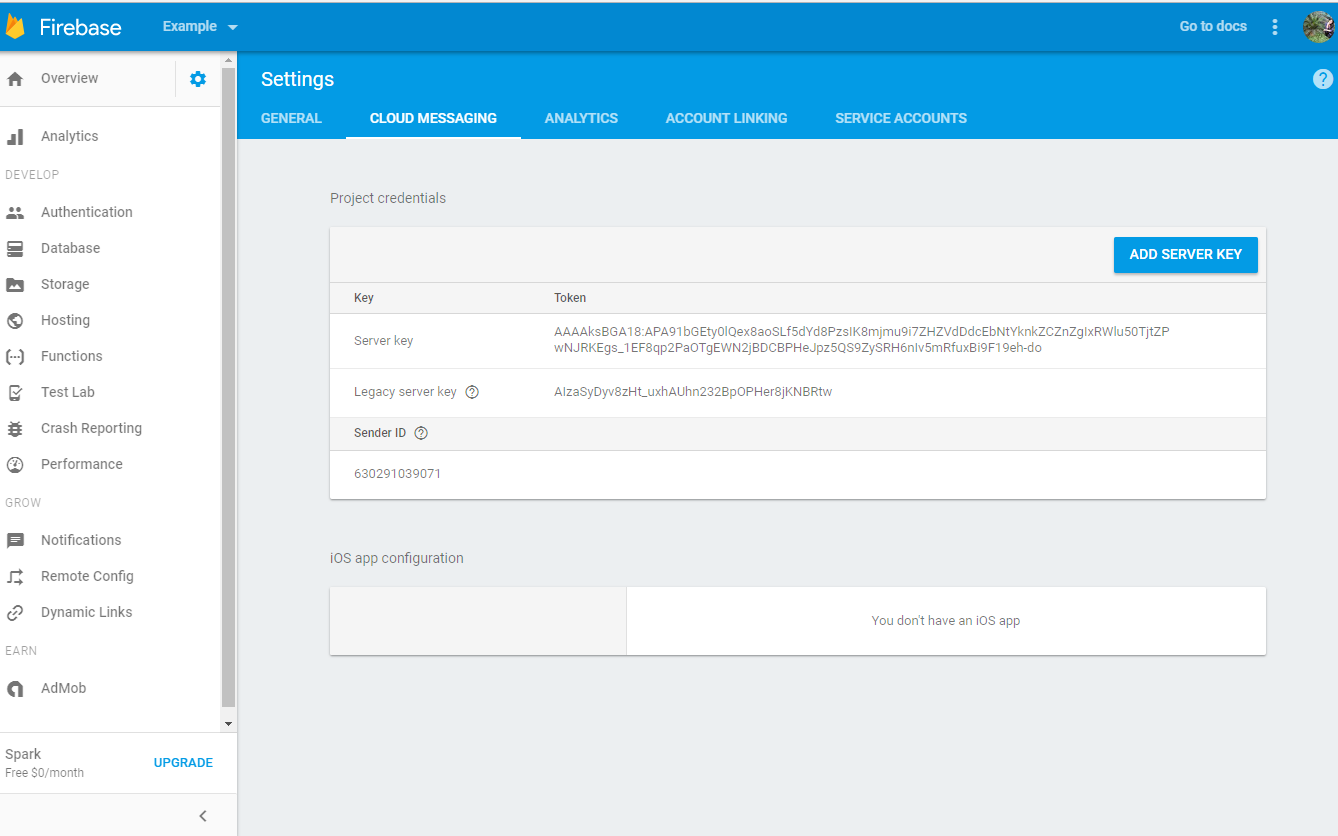Open the Analytics settings tab

[581, 118]
